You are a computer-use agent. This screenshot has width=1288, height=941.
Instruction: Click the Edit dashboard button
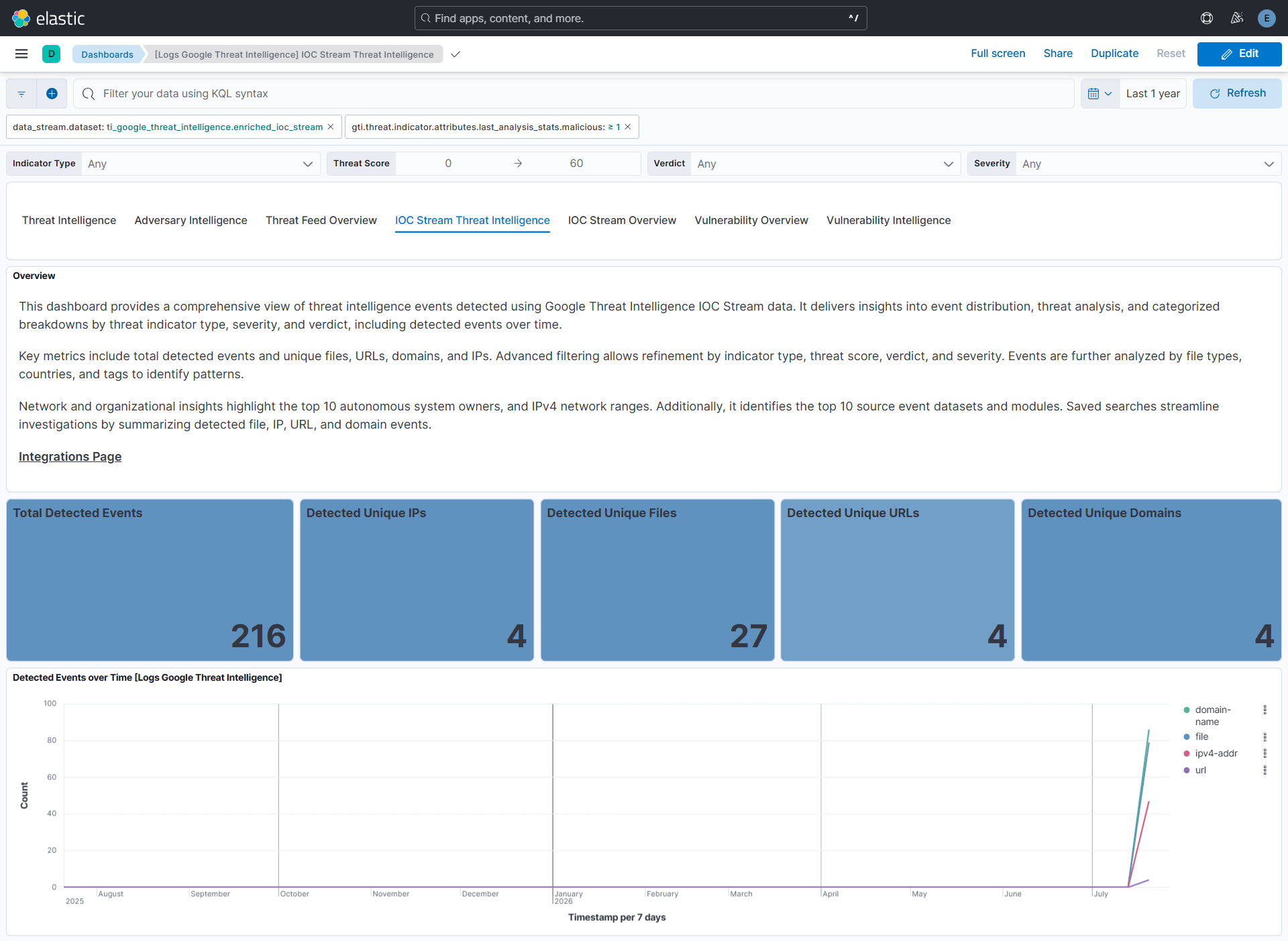pos(1239,54)
